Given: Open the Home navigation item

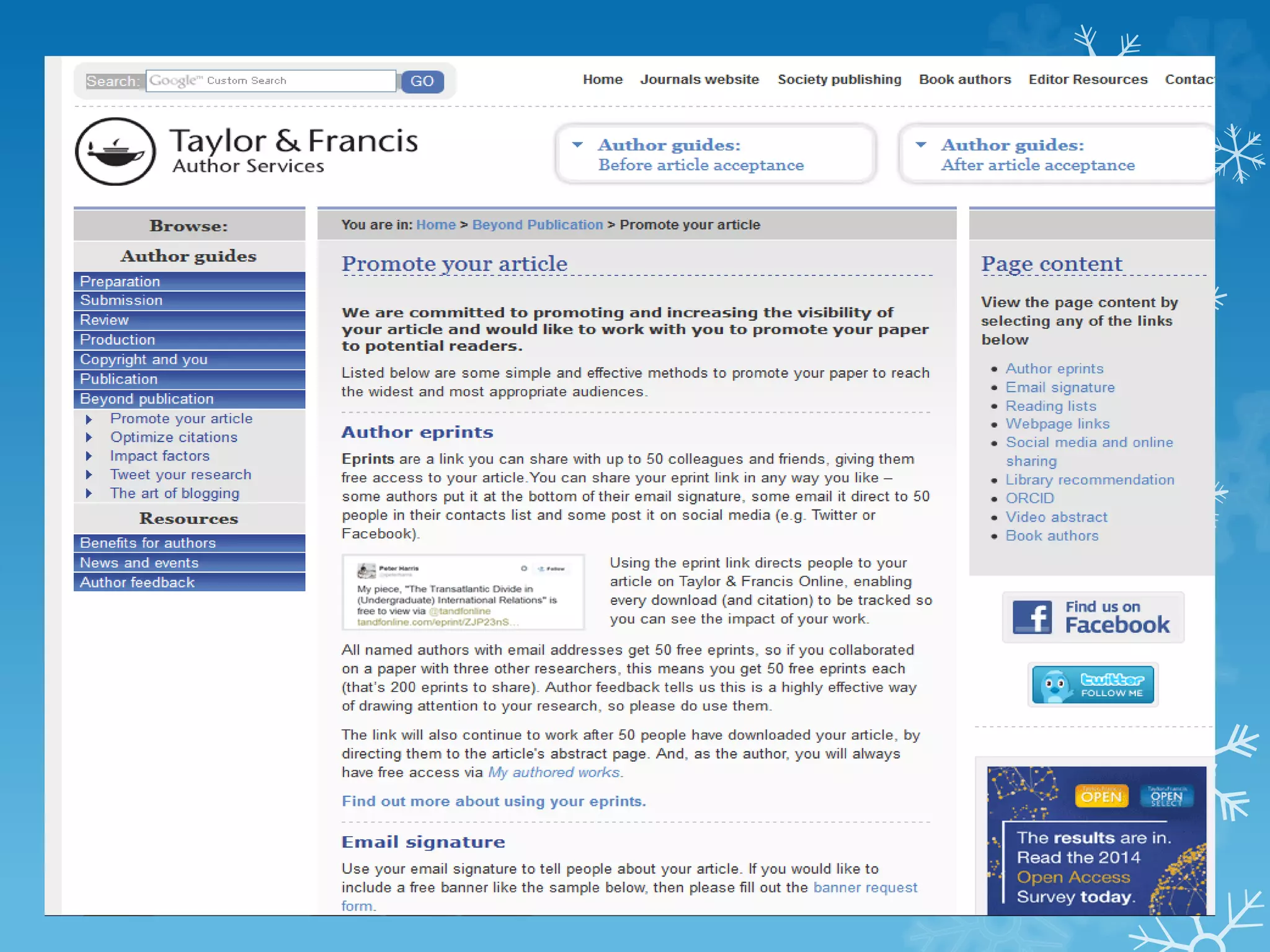Looking at the screenshot, I should point(602,79).
